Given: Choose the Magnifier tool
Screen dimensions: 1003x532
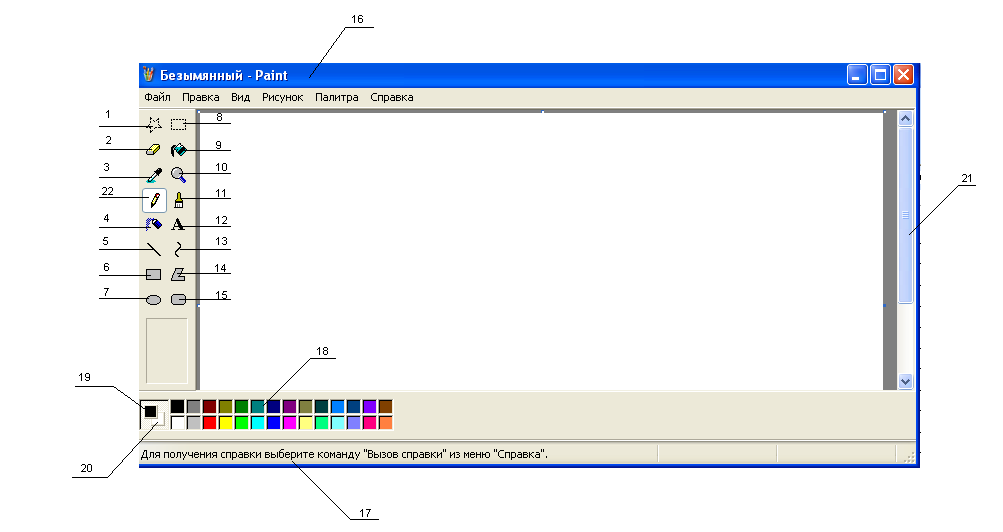Looking at the screenshot, I should point(178,175).
